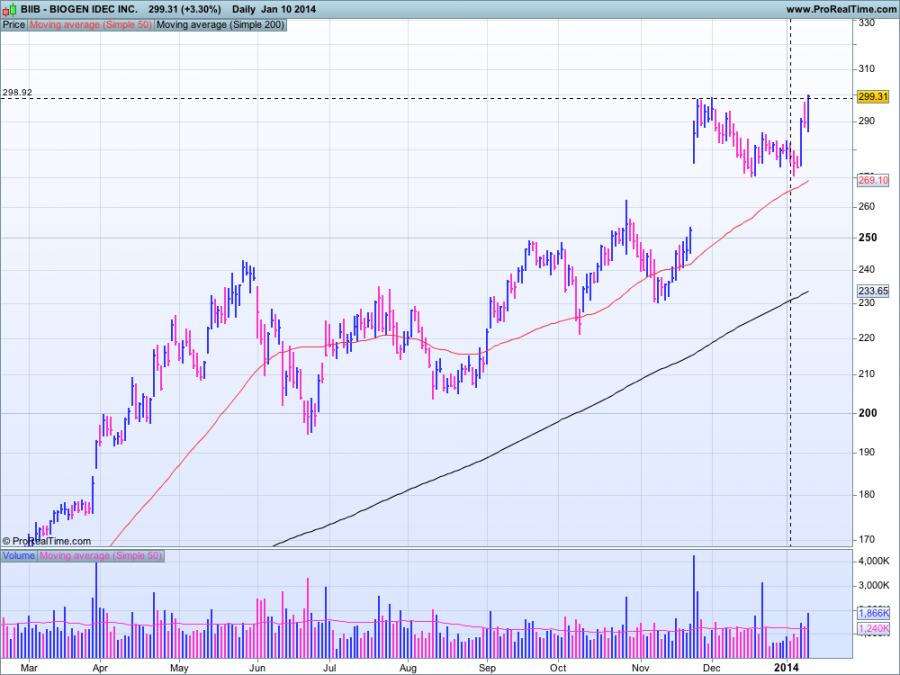Screen dimensions: 900x675
Task: Click the 290 price axis label
Action: point(867,121)
